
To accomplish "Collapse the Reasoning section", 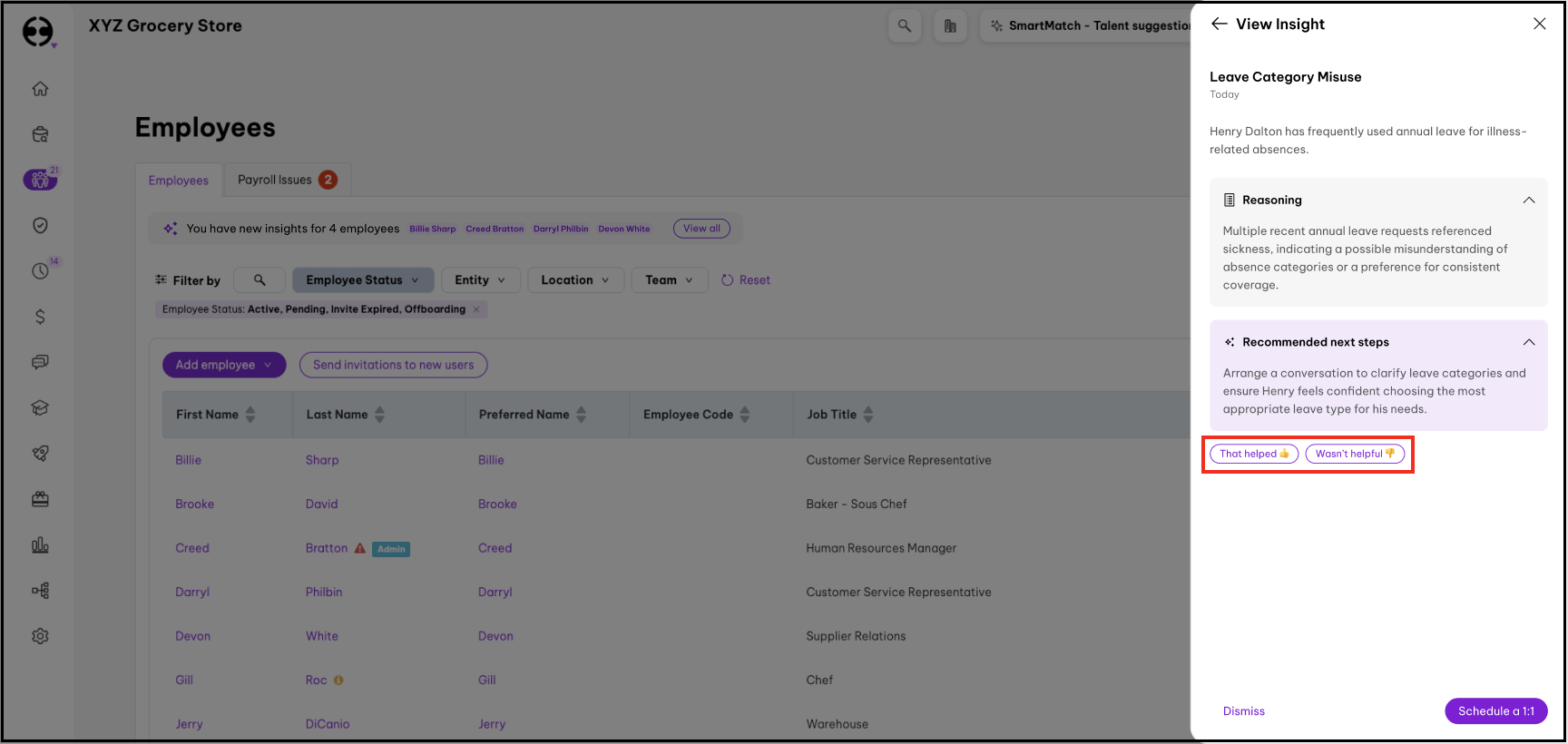I will pos(1529,201).
